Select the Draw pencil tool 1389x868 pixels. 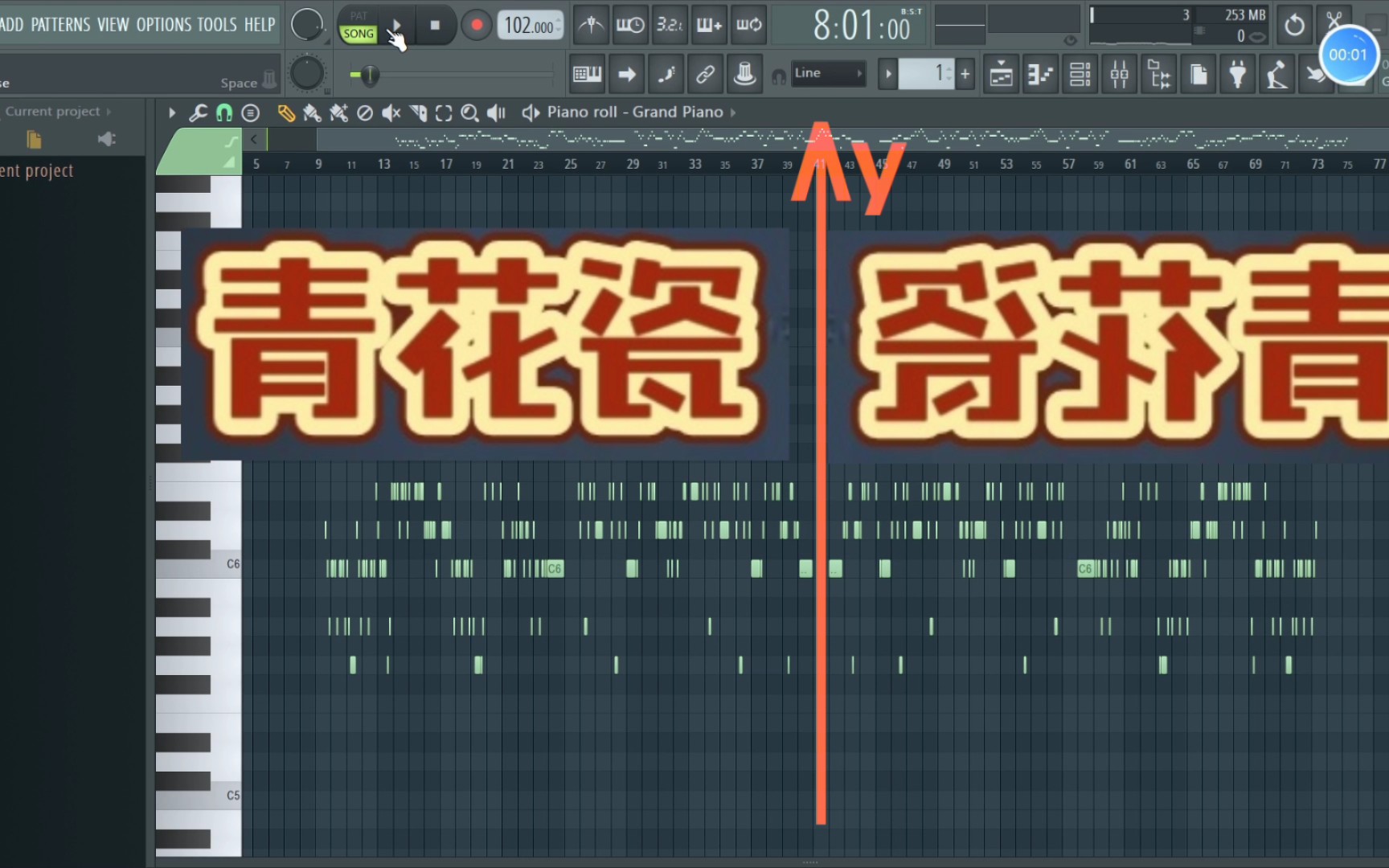click(x=286, y=113)
